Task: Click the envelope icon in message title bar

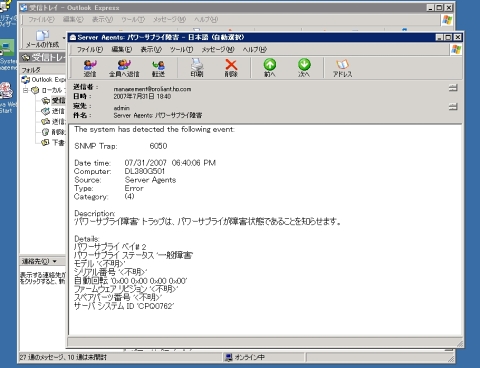Action: pos(73,37)
